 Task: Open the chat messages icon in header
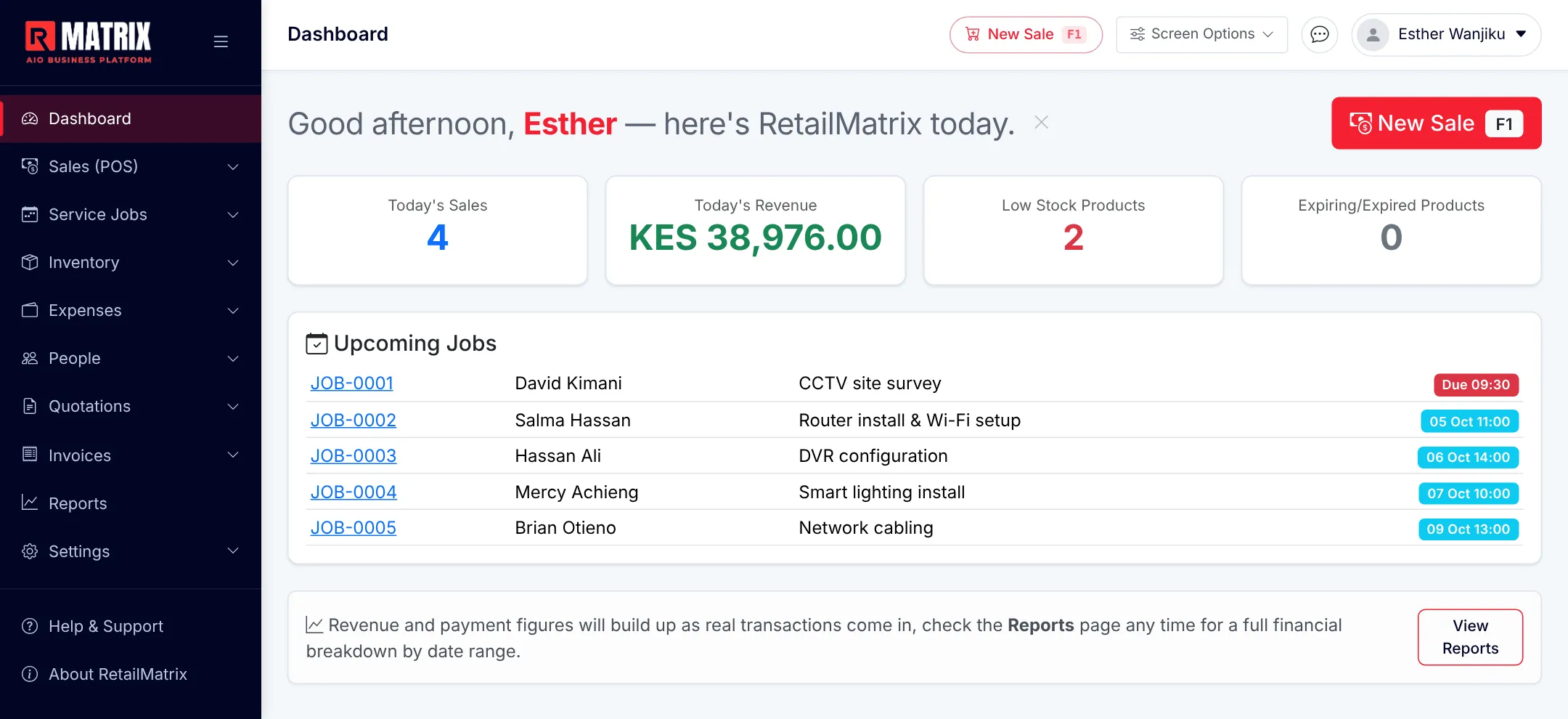(x=1320, y=34)
